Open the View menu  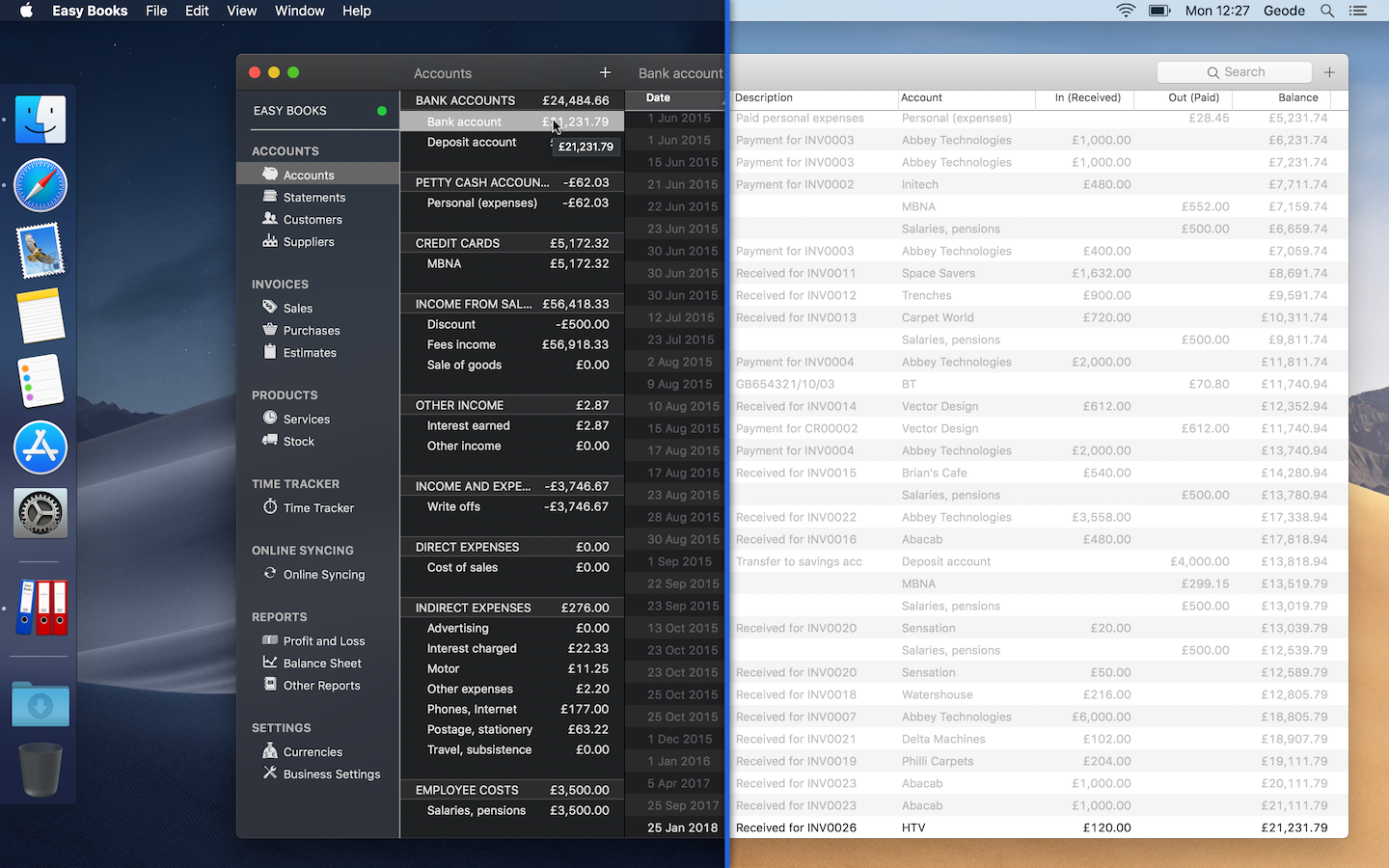241,11
